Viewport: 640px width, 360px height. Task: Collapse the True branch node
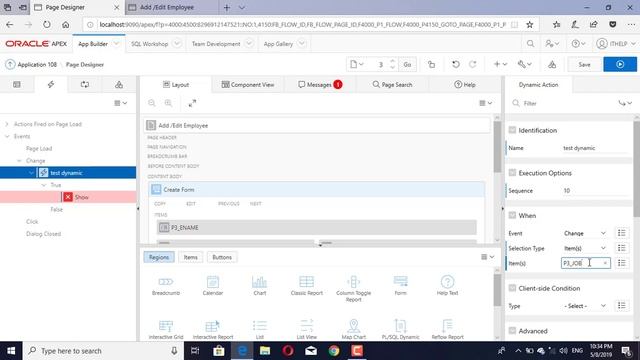44,185
